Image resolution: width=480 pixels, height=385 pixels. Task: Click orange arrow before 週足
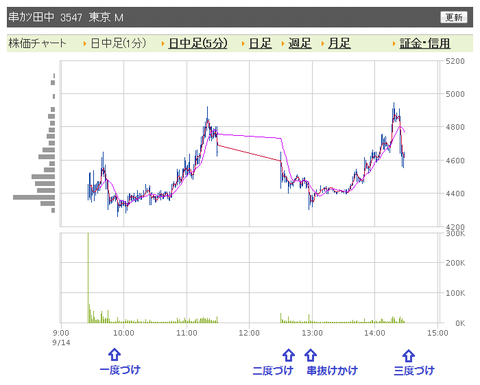tap(283, 44)
